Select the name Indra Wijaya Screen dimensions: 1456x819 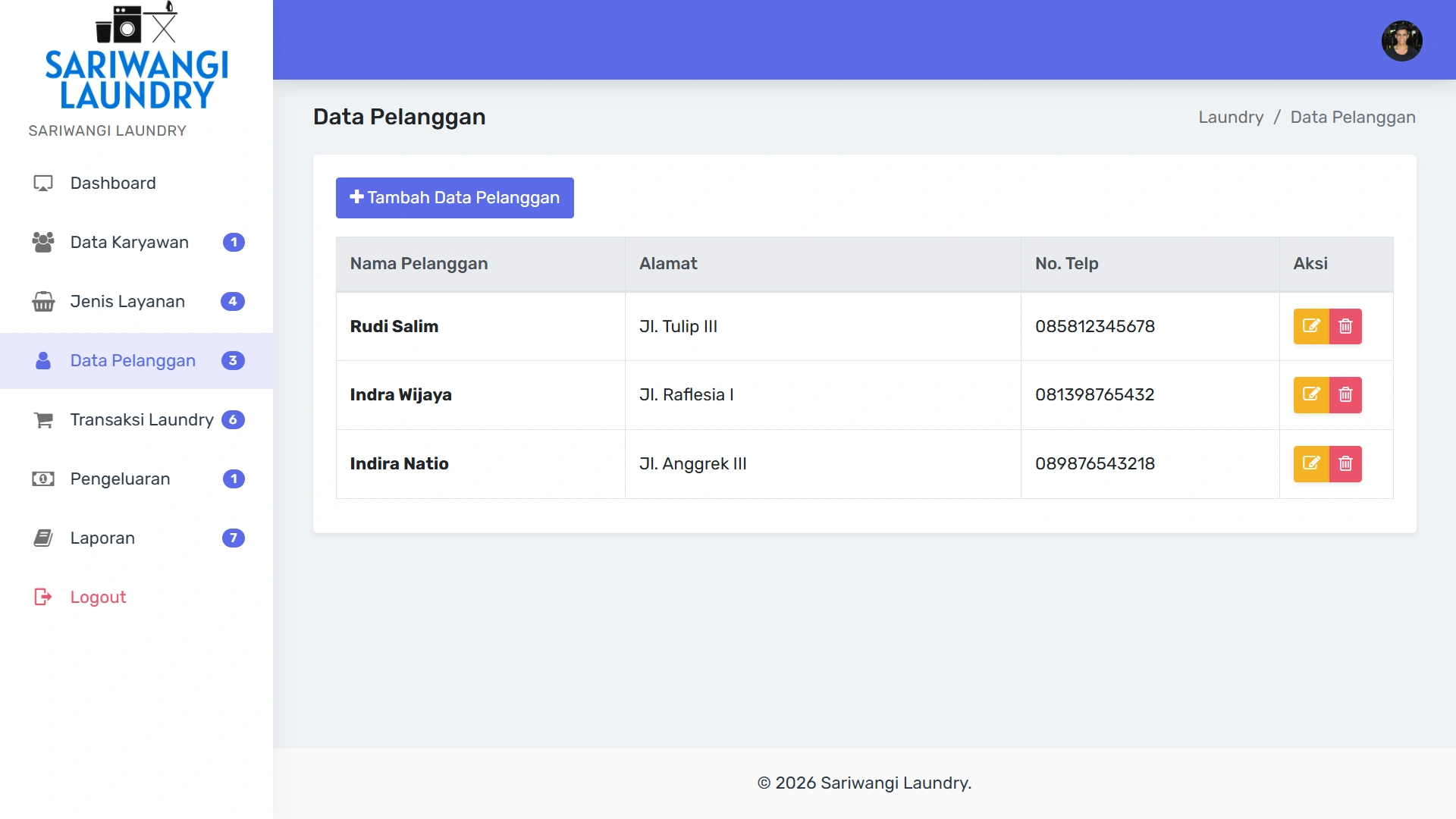(400, 395)
